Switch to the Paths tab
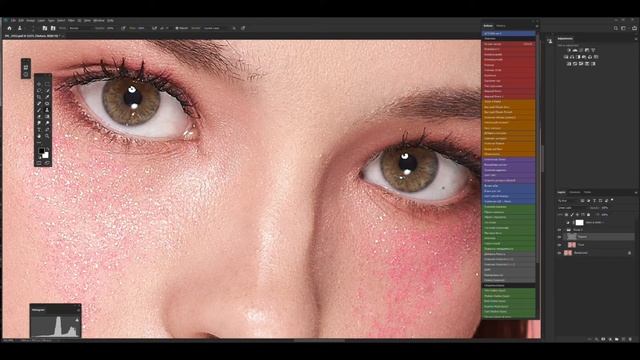The image size is (640, 360). click(587, 192)
